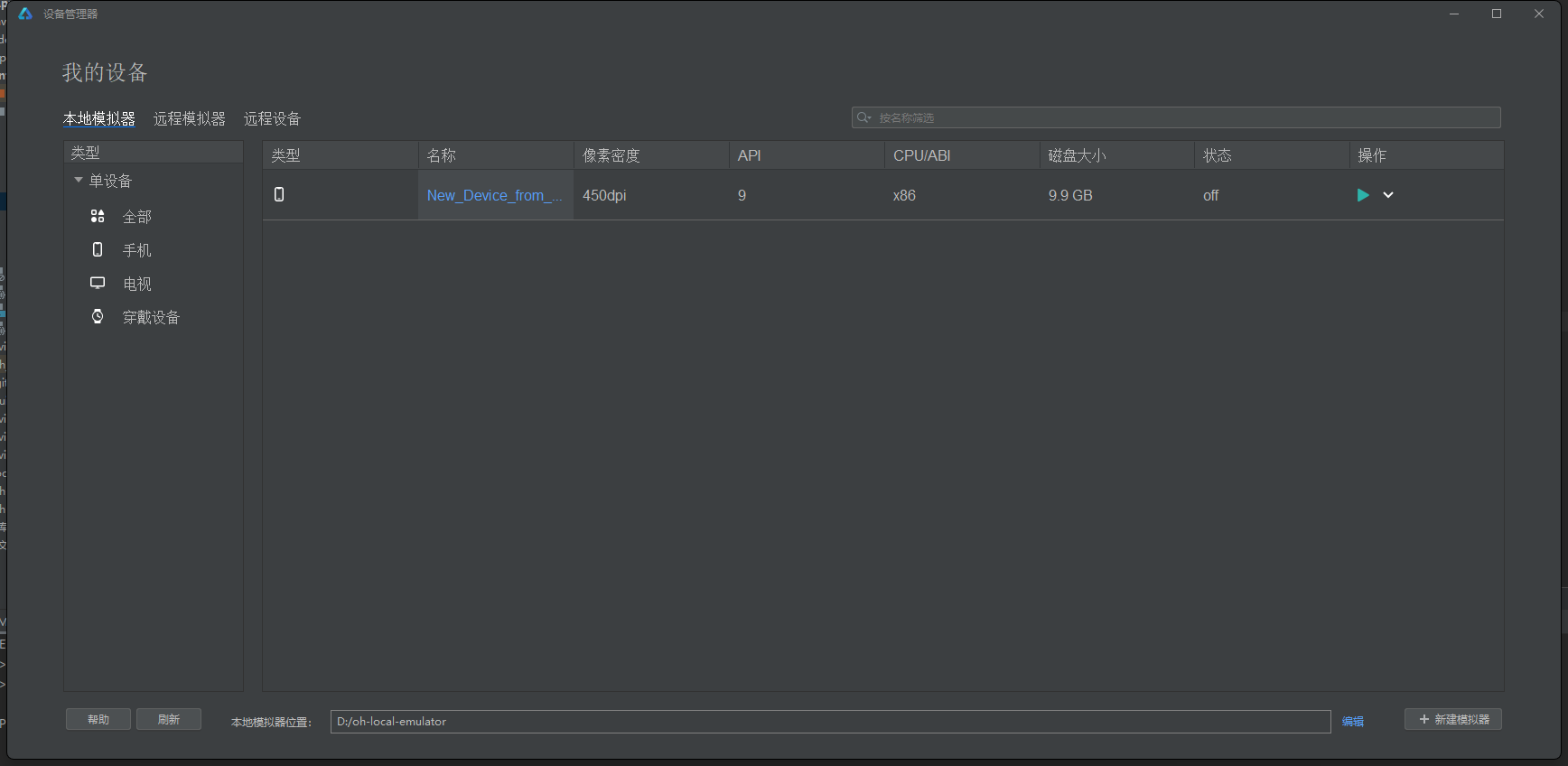Select the TV icon in sidebar
This screenshot has width=1568, height=766.
click(x=98, y=283)
